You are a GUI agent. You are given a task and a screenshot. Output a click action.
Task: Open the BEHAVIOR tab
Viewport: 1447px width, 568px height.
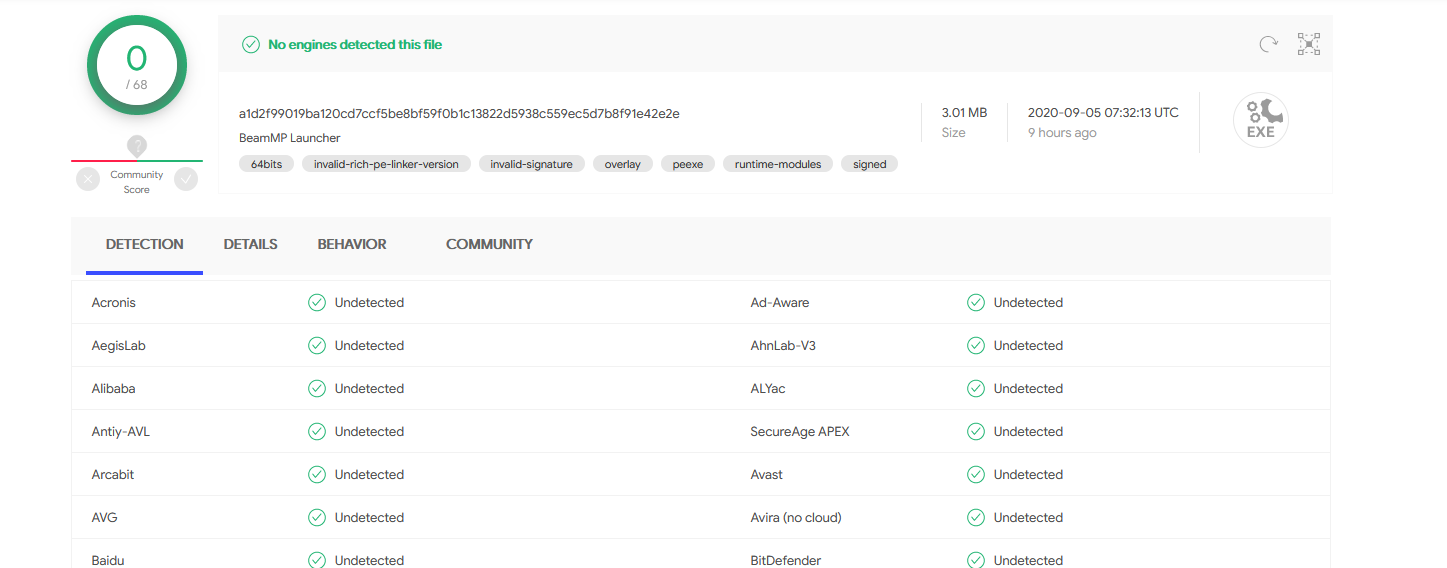tap(352, 244)
